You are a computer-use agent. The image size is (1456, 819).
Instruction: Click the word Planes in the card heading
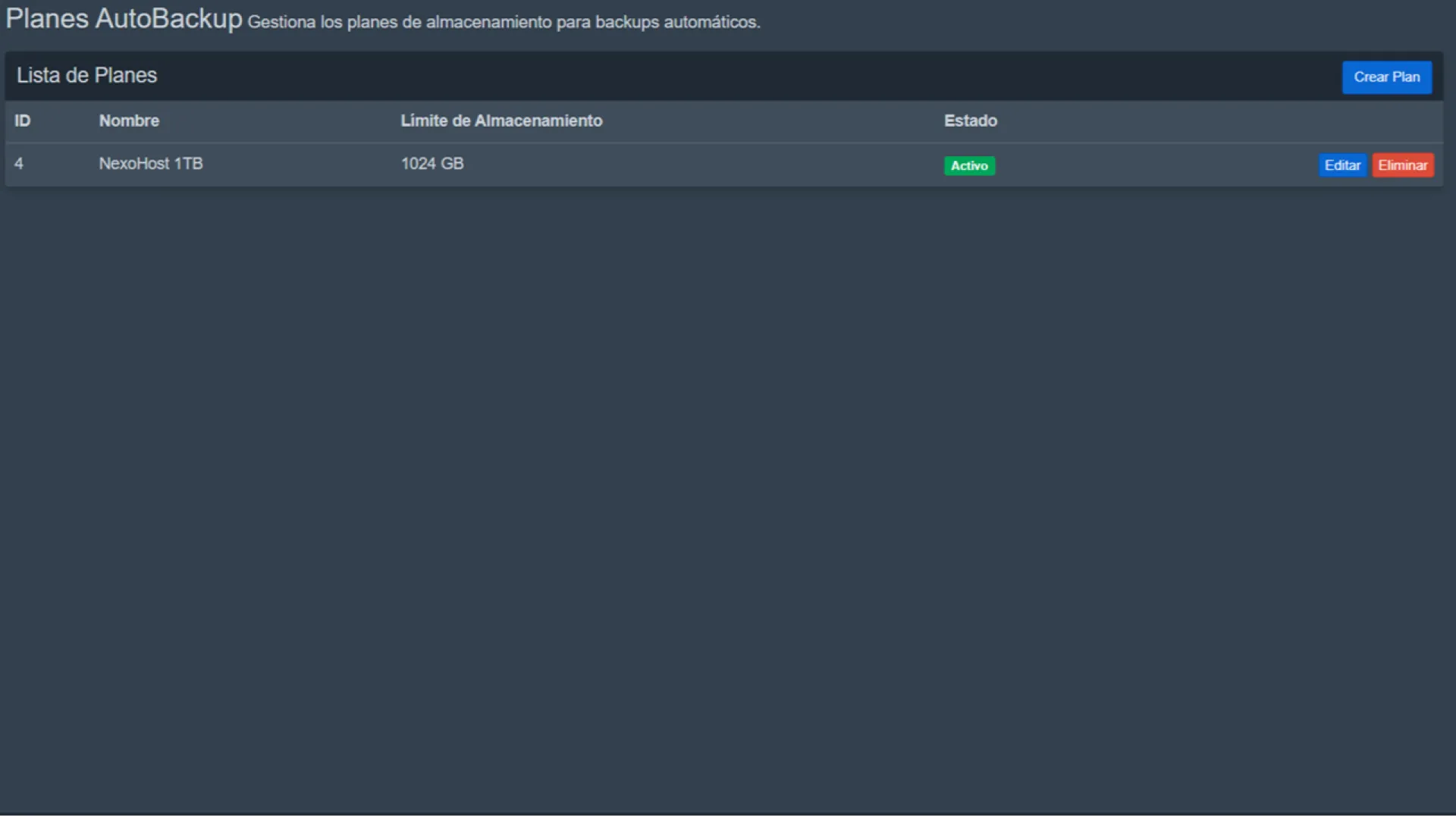[126, 76]
